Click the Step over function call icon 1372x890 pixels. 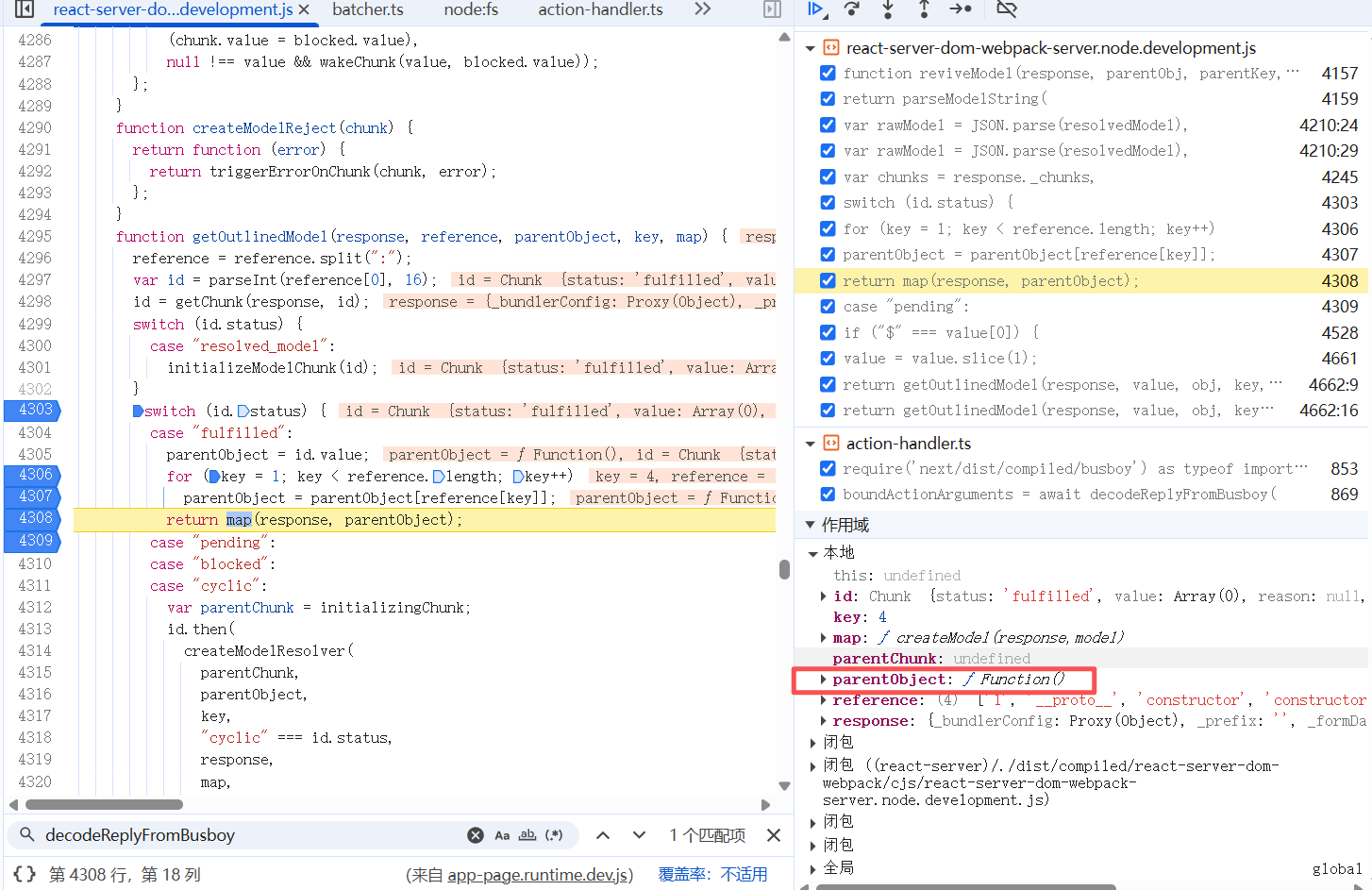tap(852, 9)
